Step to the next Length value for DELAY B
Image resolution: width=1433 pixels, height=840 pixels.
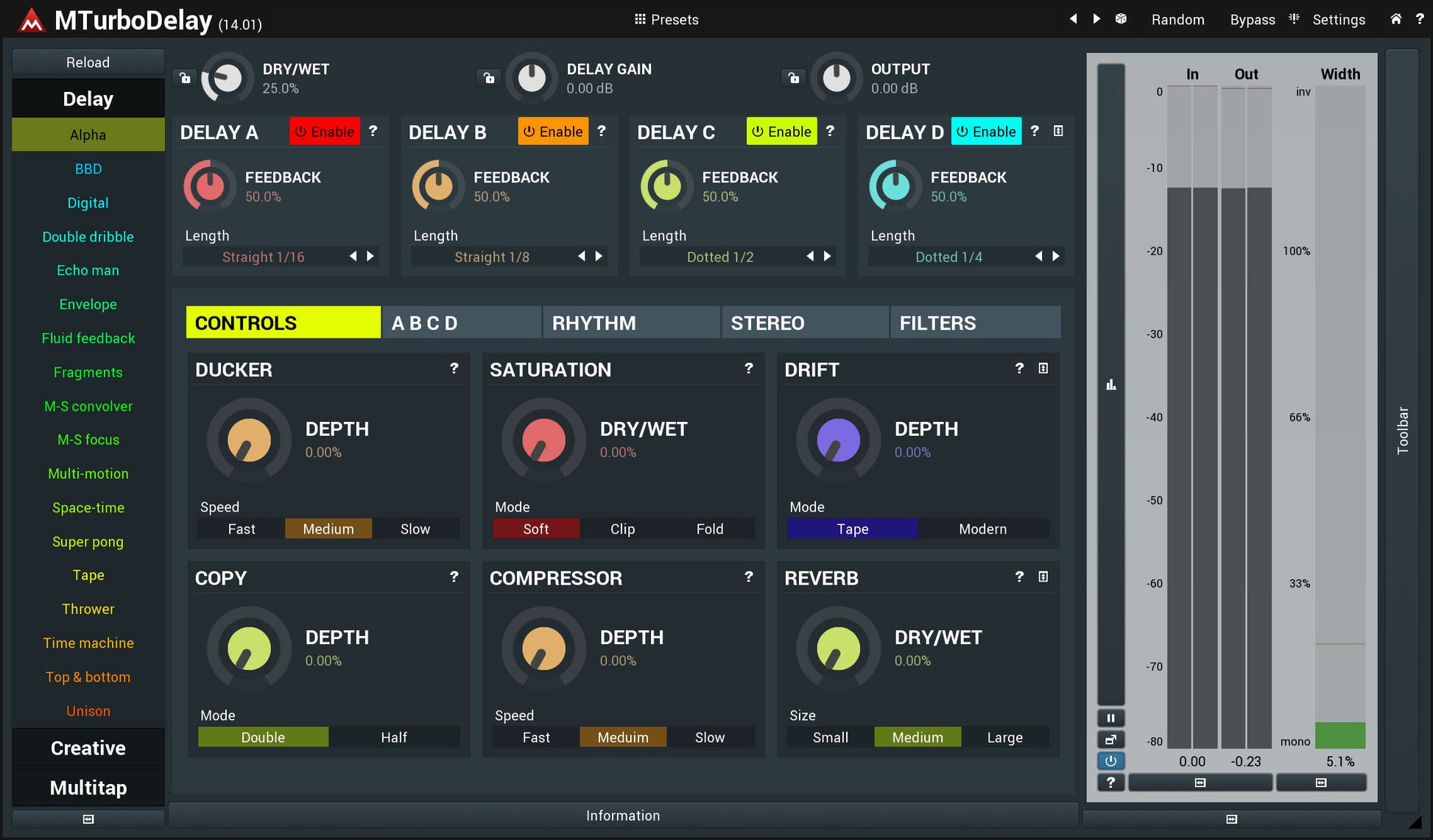pyautogui.click(x=599, y=256)
